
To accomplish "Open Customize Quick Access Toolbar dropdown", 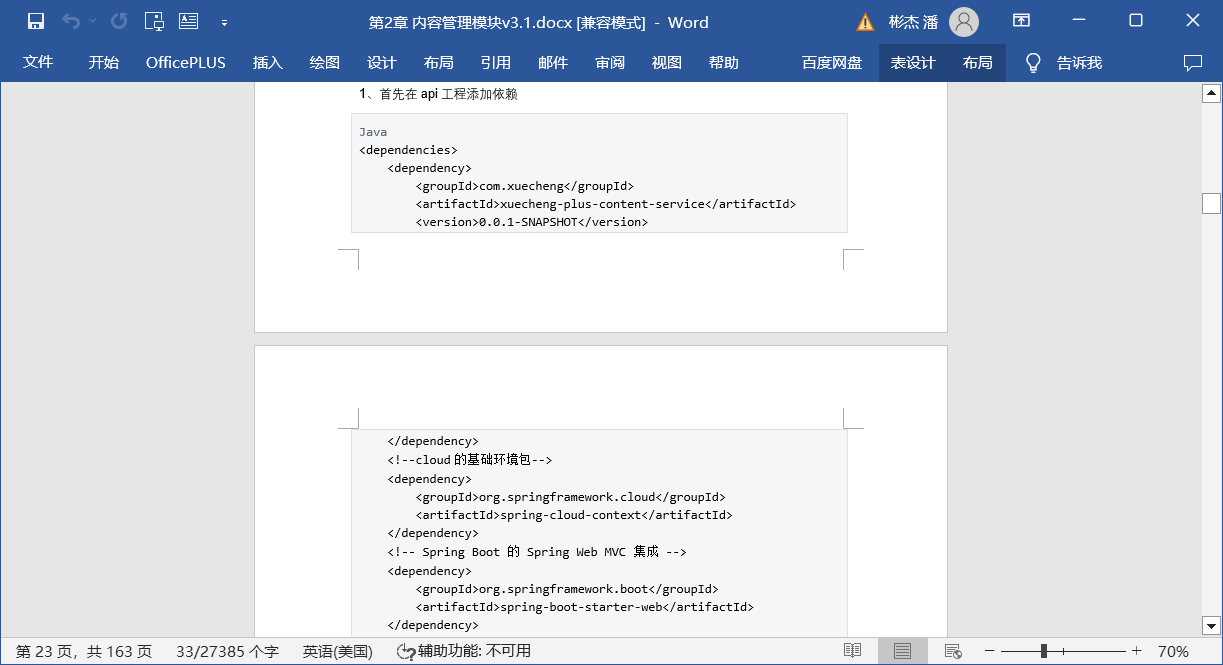I will (224, 22).
